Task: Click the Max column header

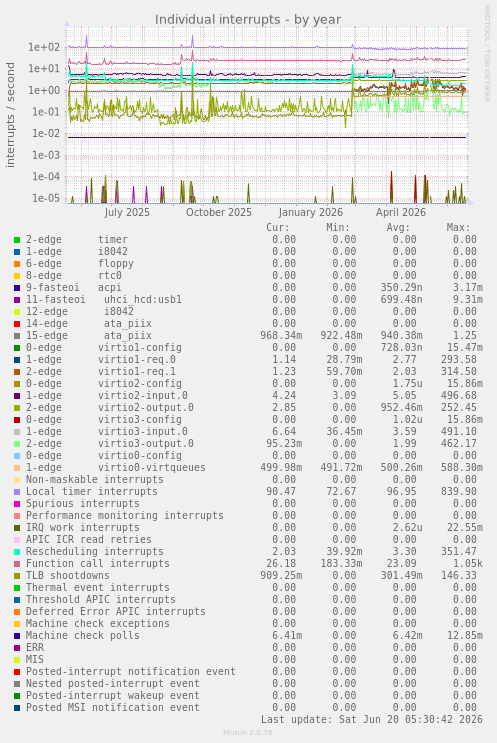Action: tap(458, 227)
